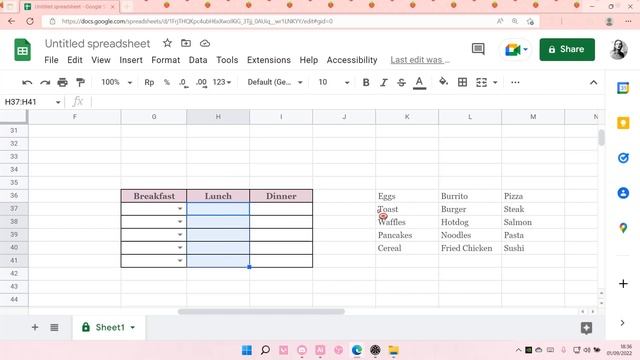Screen dimensions: 640x360
Task: Open the Explore button
Action: [586, 328]
